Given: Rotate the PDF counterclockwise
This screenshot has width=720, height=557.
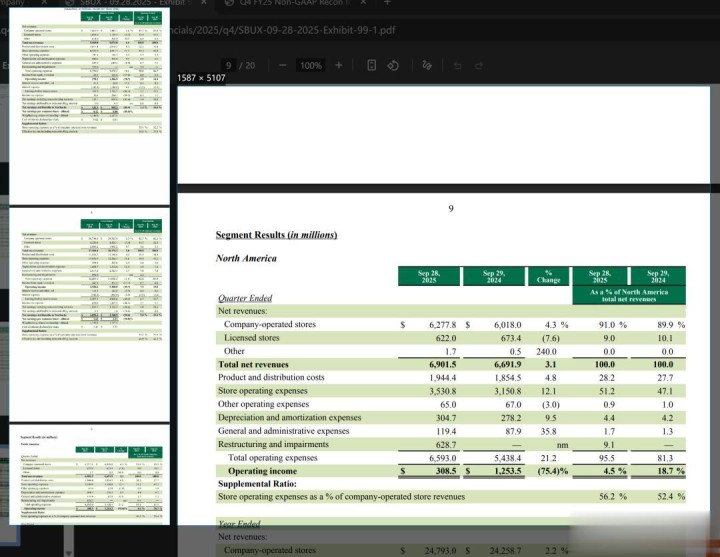Looking at the screenshot, I should click(393, 66).
